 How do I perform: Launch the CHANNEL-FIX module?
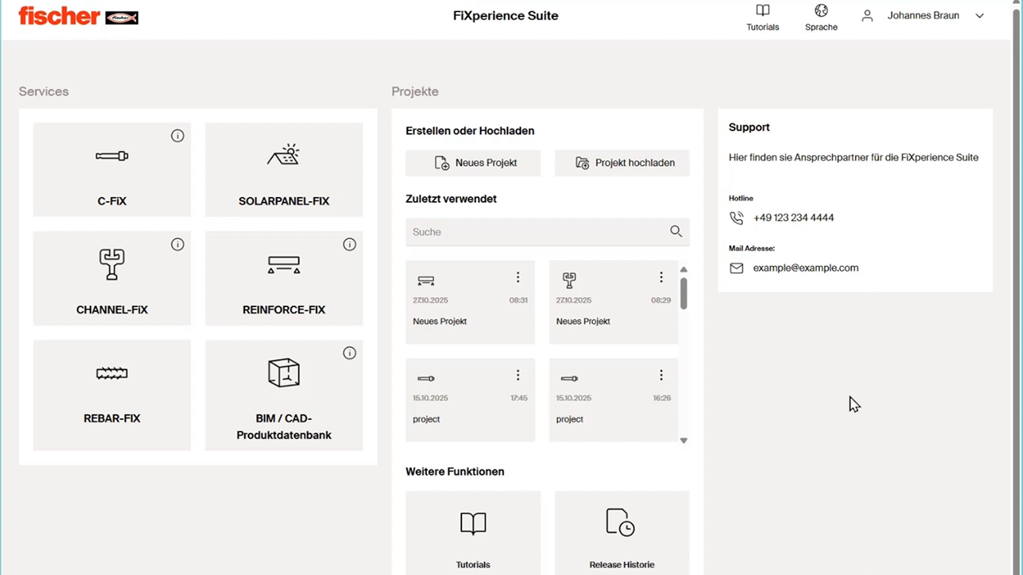point(111,279)
